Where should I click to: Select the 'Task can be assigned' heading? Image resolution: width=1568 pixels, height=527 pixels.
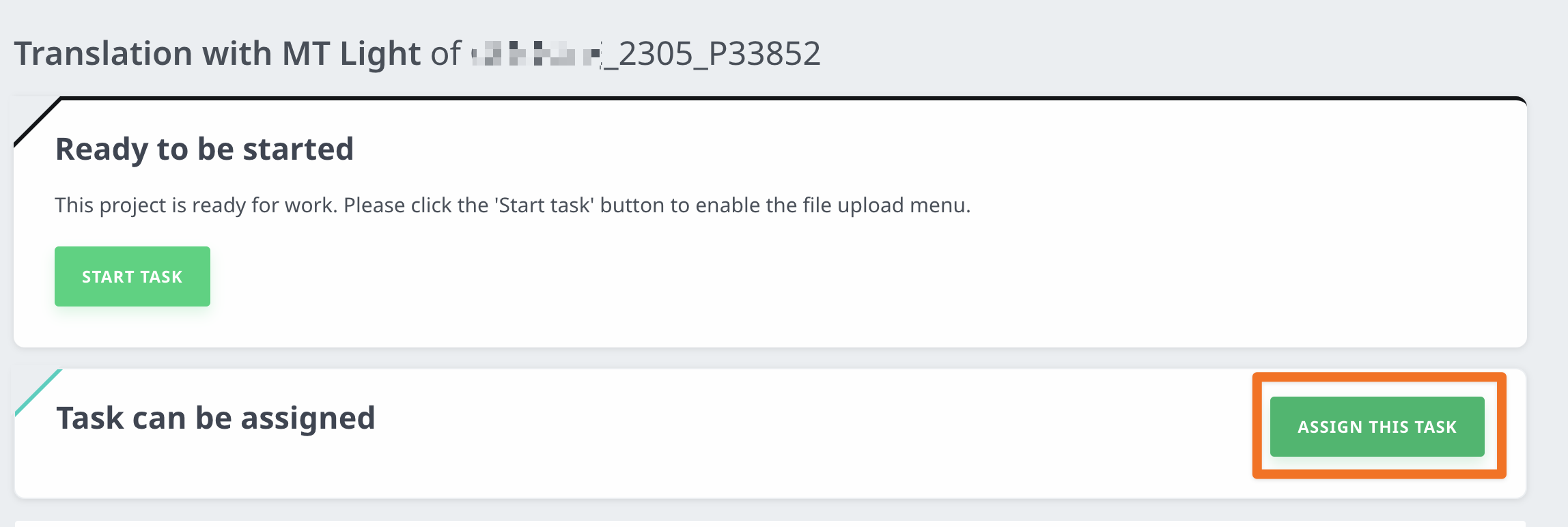[215, 418]
